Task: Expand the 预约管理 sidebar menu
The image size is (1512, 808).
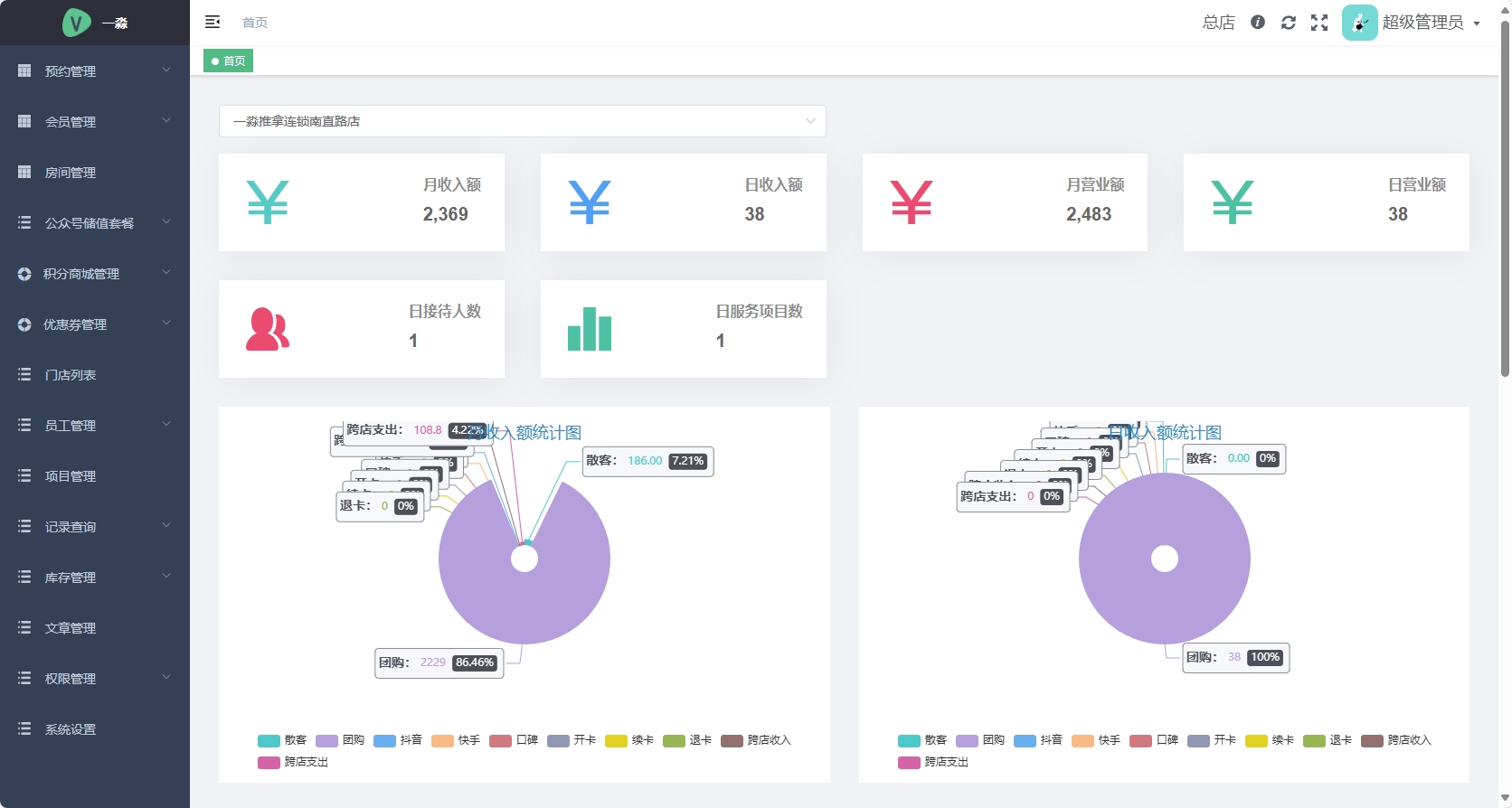Action: [94, 70]
